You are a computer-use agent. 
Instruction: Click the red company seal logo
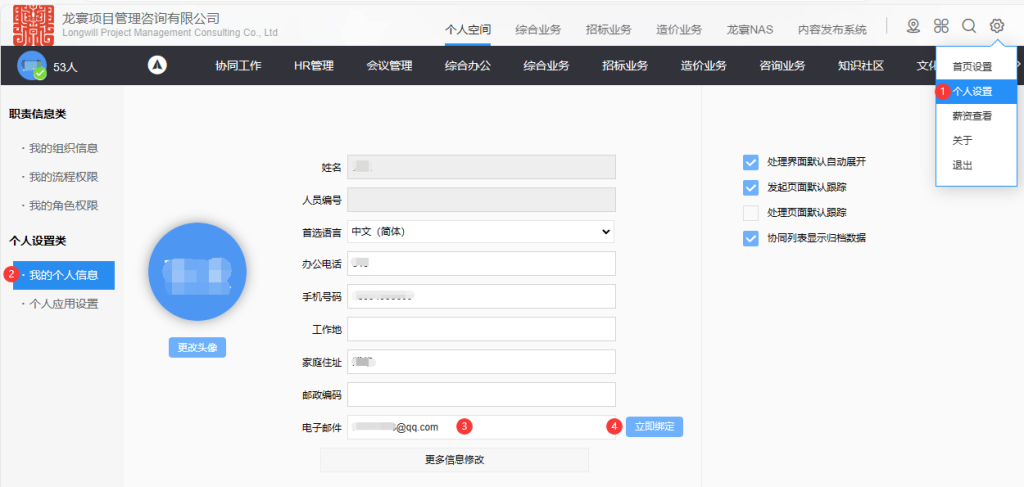(34, 24)
